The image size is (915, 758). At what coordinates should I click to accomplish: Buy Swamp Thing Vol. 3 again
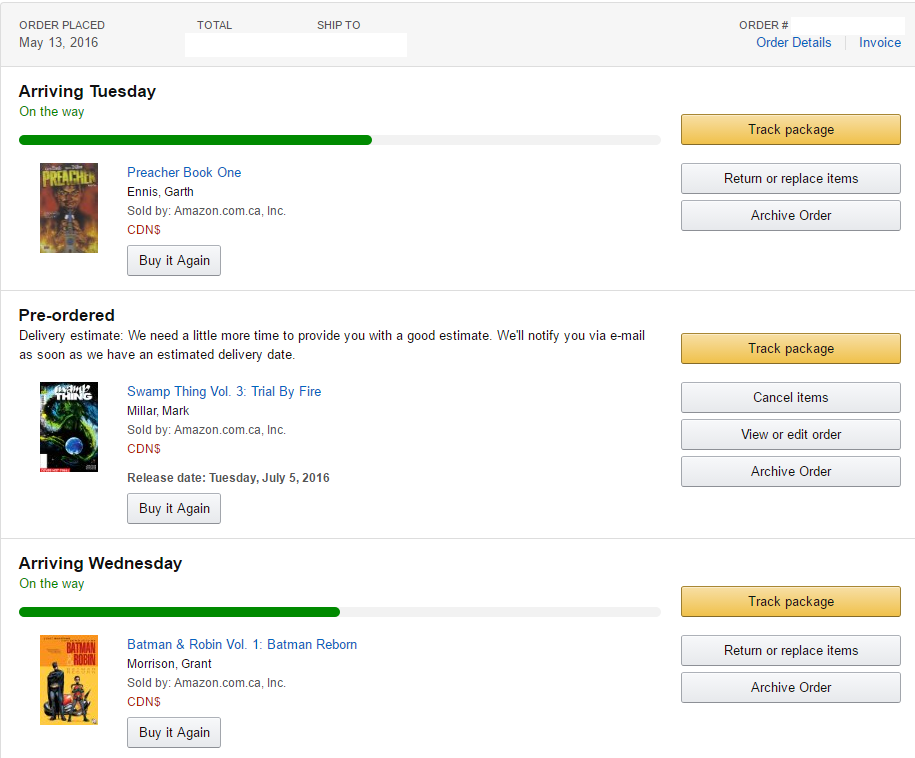tap(174, 508)
